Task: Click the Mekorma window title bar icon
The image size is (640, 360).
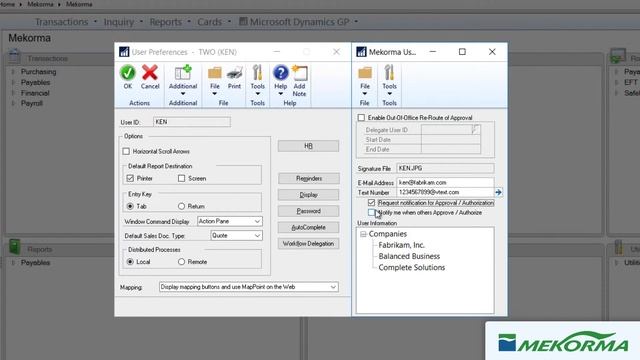Action: point(361,52)
